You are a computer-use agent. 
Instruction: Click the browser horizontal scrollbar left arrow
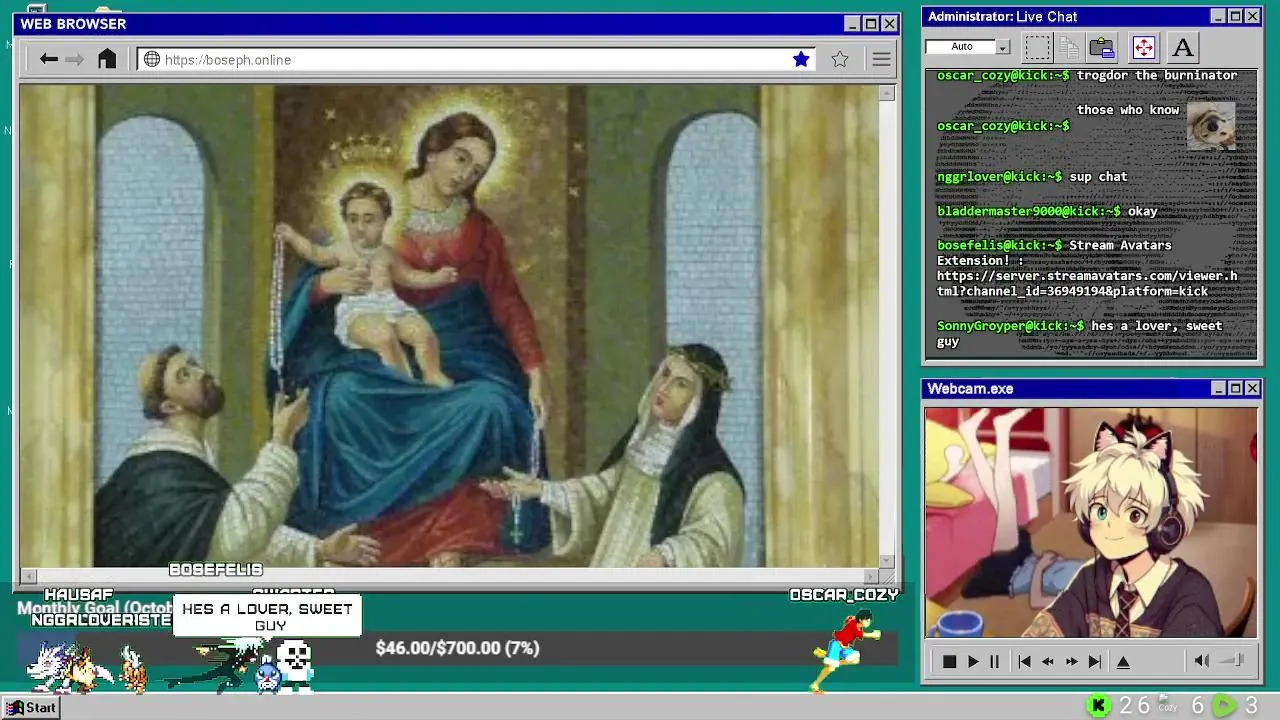[29, 576]
